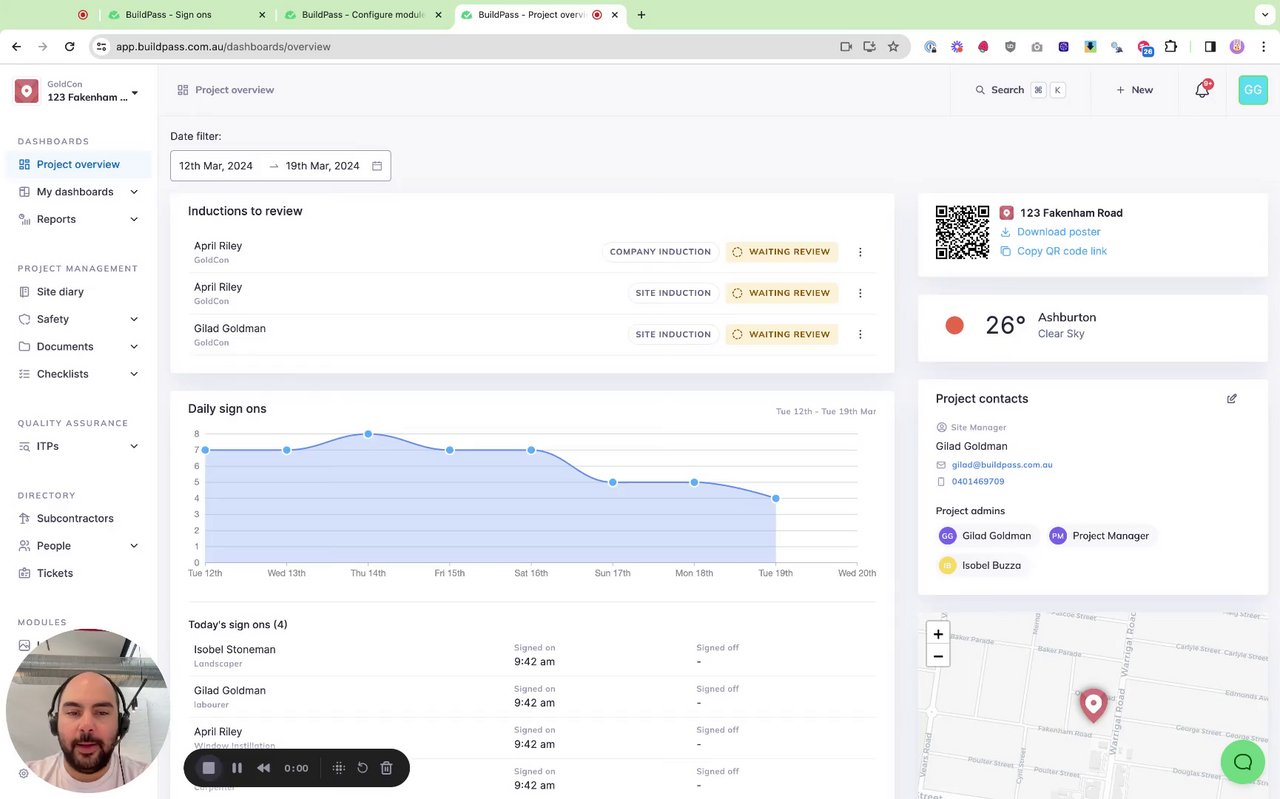Close the BuildPass - Sign ons tab
The height and width of the screenshot is (799, 1280).
(262, 15)
